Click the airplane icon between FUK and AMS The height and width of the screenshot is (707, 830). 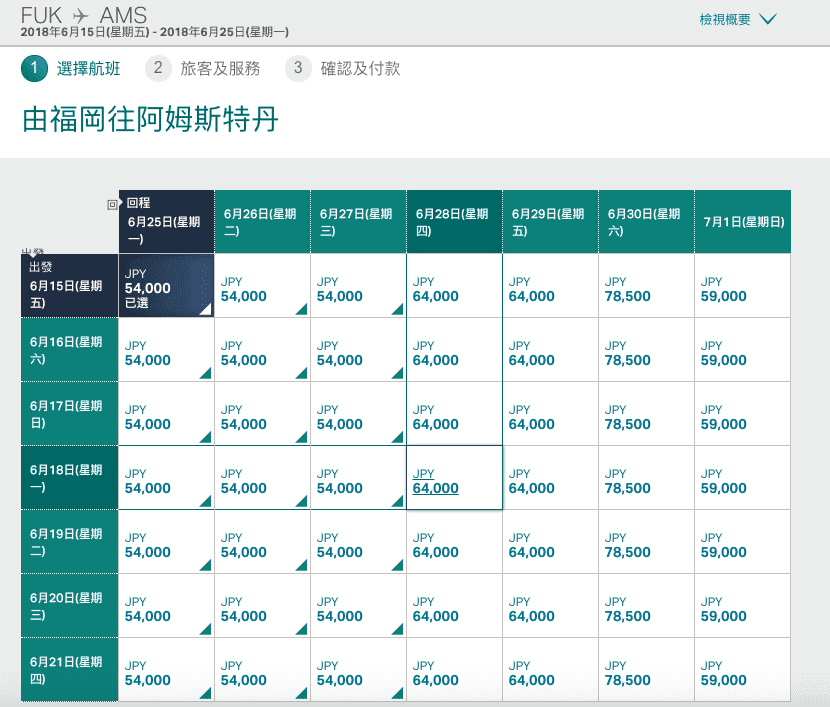click(80, 15)
